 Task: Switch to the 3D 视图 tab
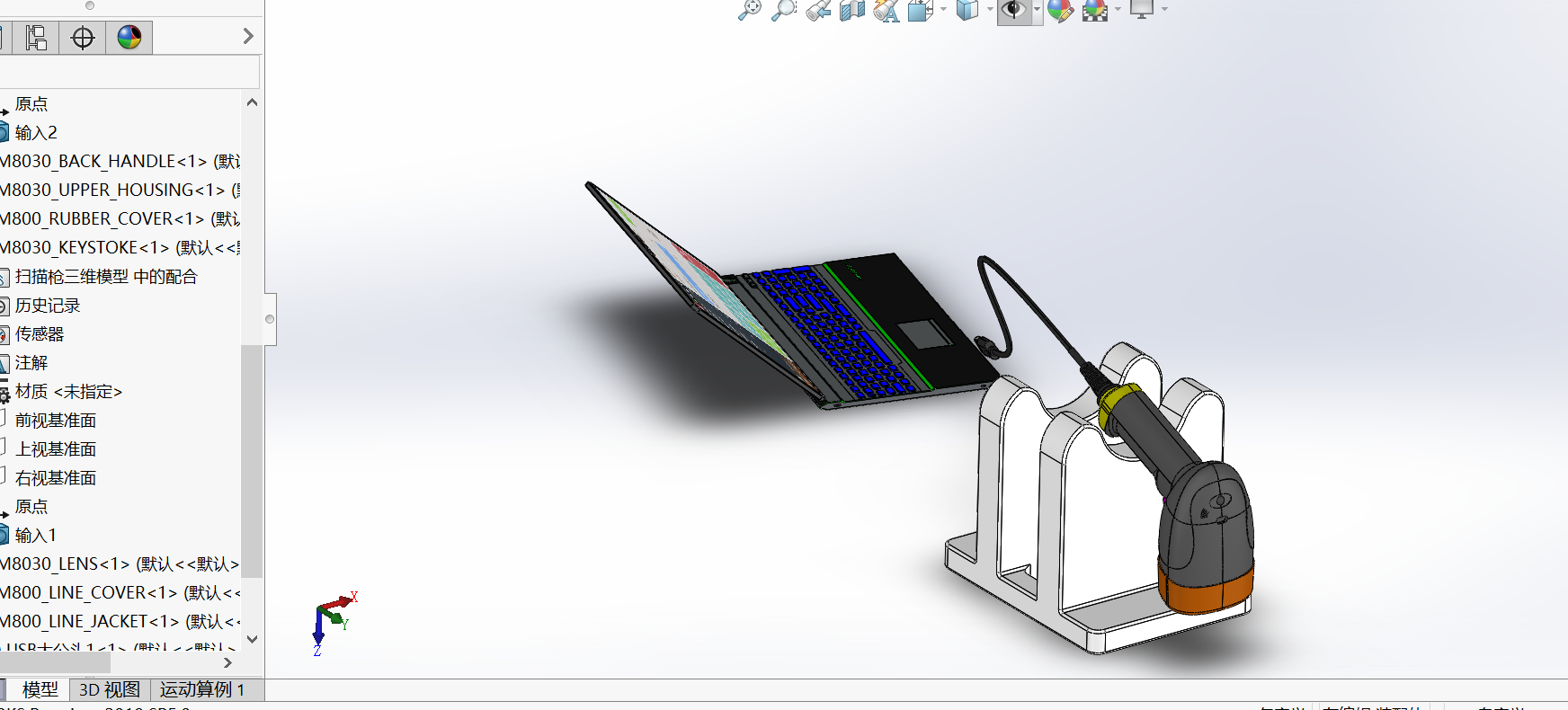(110, 689)
